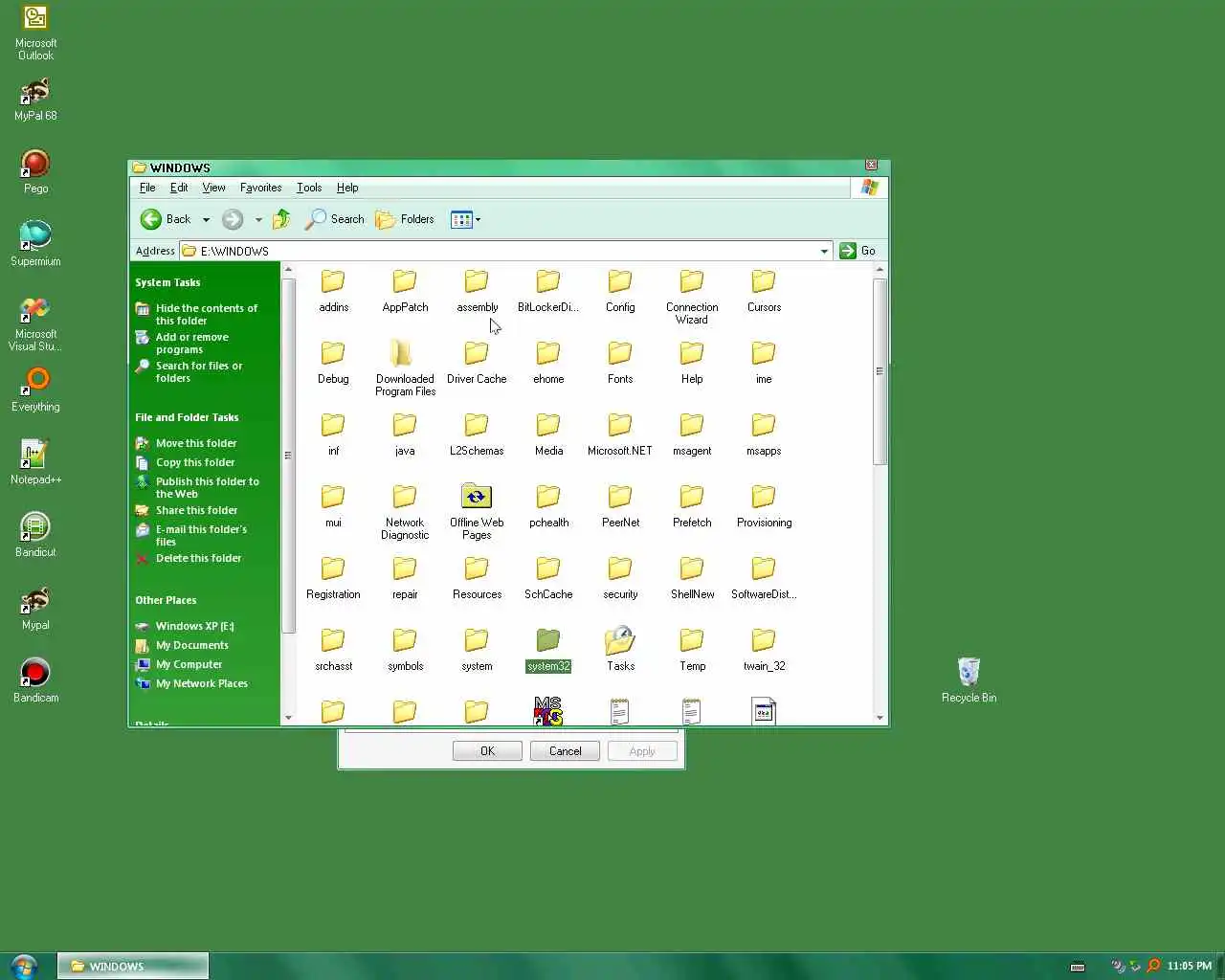Open the Help menu
This screenshot has width=1225, height=980.
[x=347, y=188]
